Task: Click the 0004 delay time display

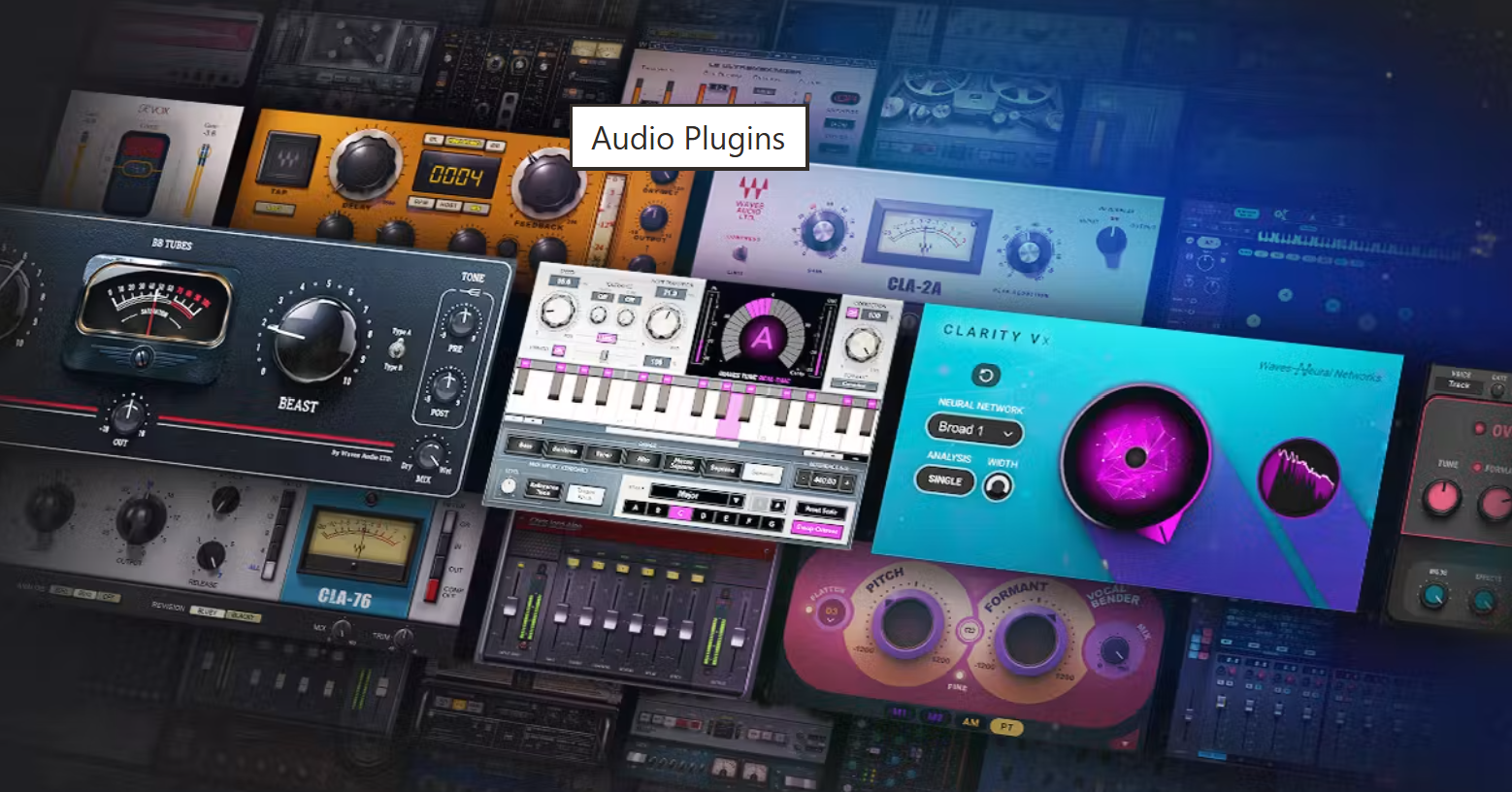Action: point(456,177)
